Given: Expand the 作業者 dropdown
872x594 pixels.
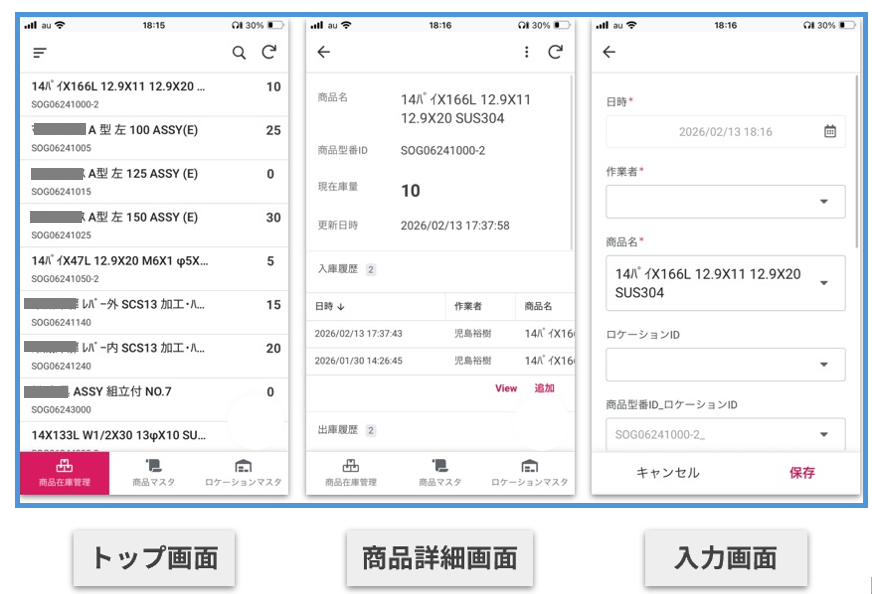Looking at the screenshot, I should (x=824, y=201).
